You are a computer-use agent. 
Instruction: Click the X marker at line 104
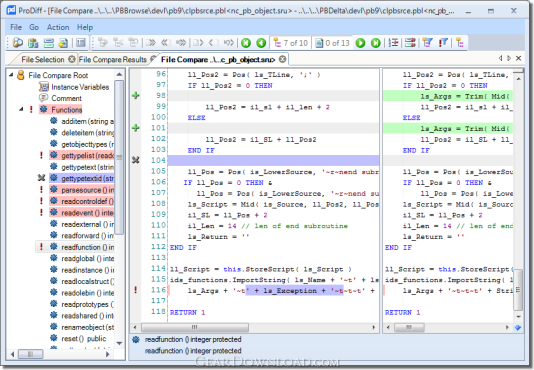pyautogui.click(x=136, y=160)
